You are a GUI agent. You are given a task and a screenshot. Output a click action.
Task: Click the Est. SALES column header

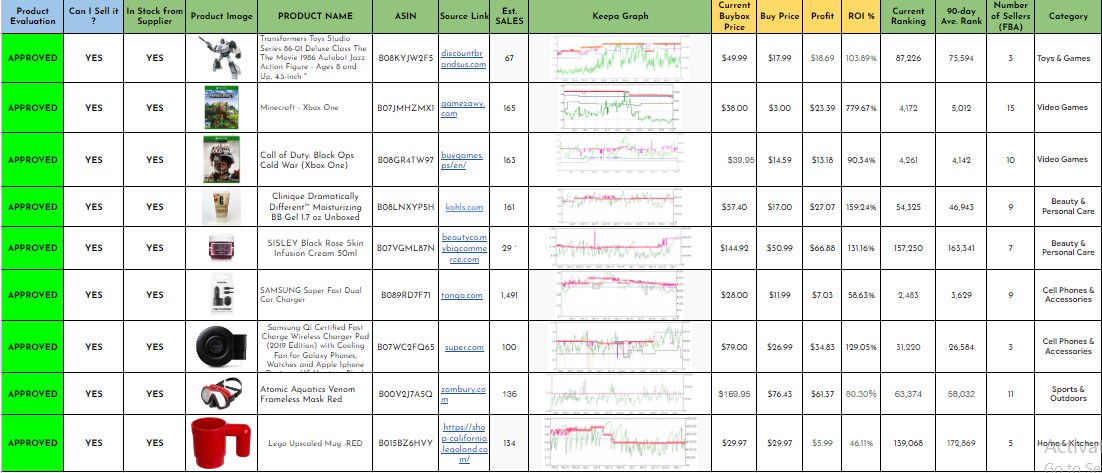coord(510,16)
